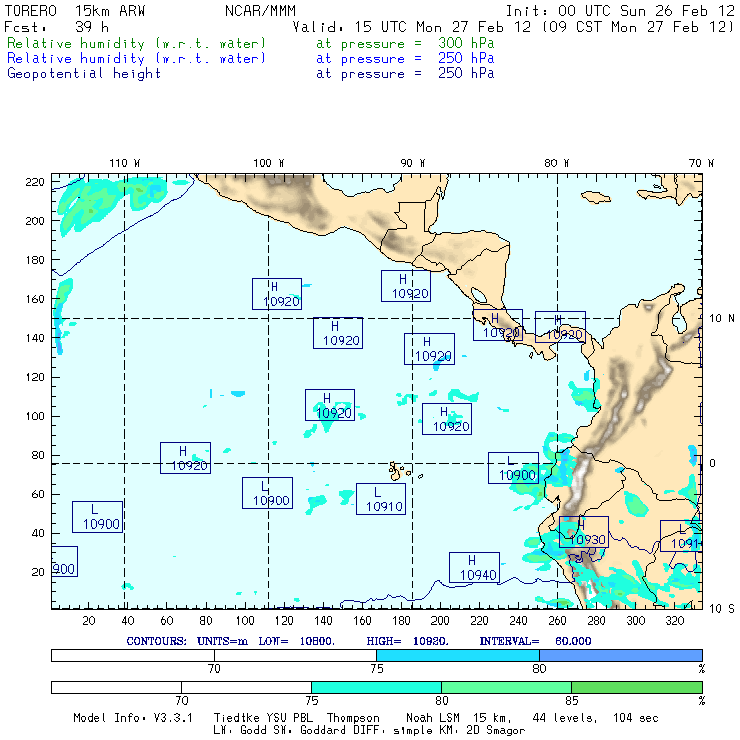Click the '220' y-axis grid label

click(x=35, y=182)
